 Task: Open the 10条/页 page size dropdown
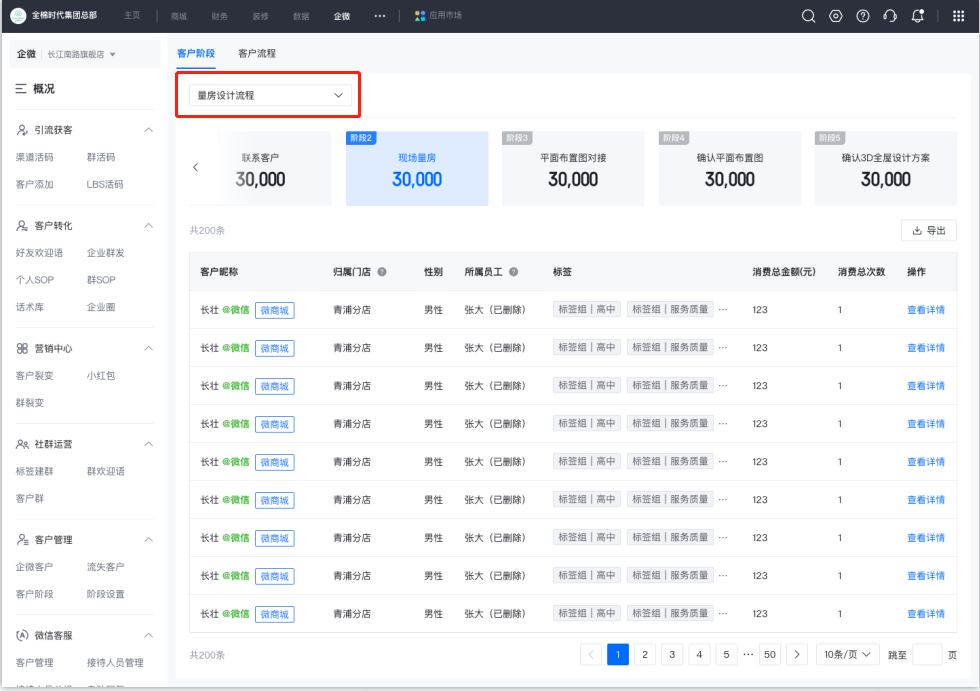tap(847, 654)
